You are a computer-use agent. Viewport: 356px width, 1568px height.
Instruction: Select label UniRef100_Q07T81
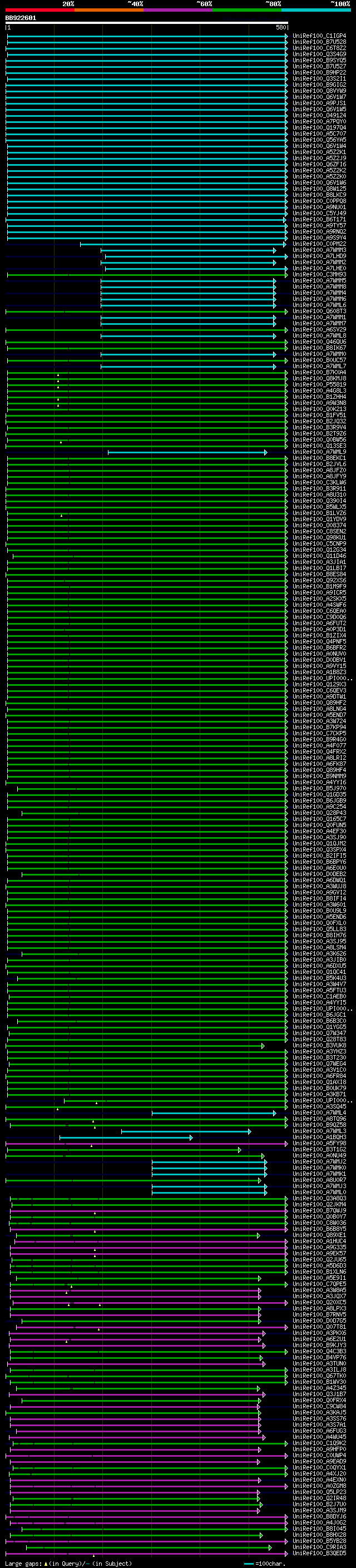tap(319, 1328)
